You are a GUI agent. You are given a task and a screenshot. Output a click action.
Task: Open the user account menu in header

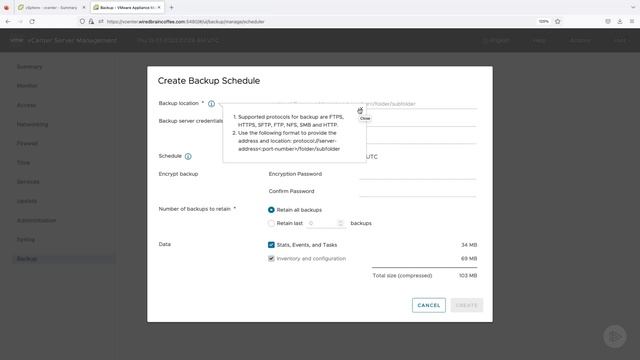point(620,40)
